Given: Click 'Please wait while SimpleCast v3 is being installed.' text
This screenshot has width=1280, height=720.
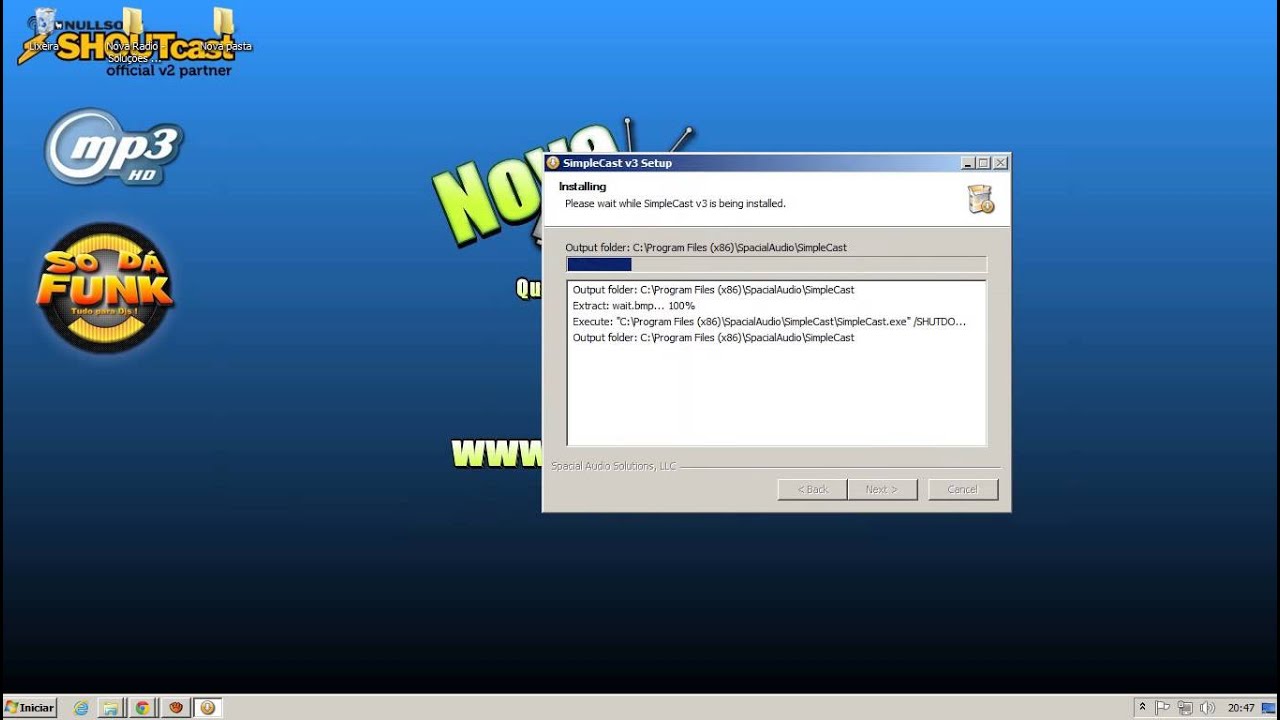Looking at the screenshot, I should pyautogui.click(x=675, y=203).
